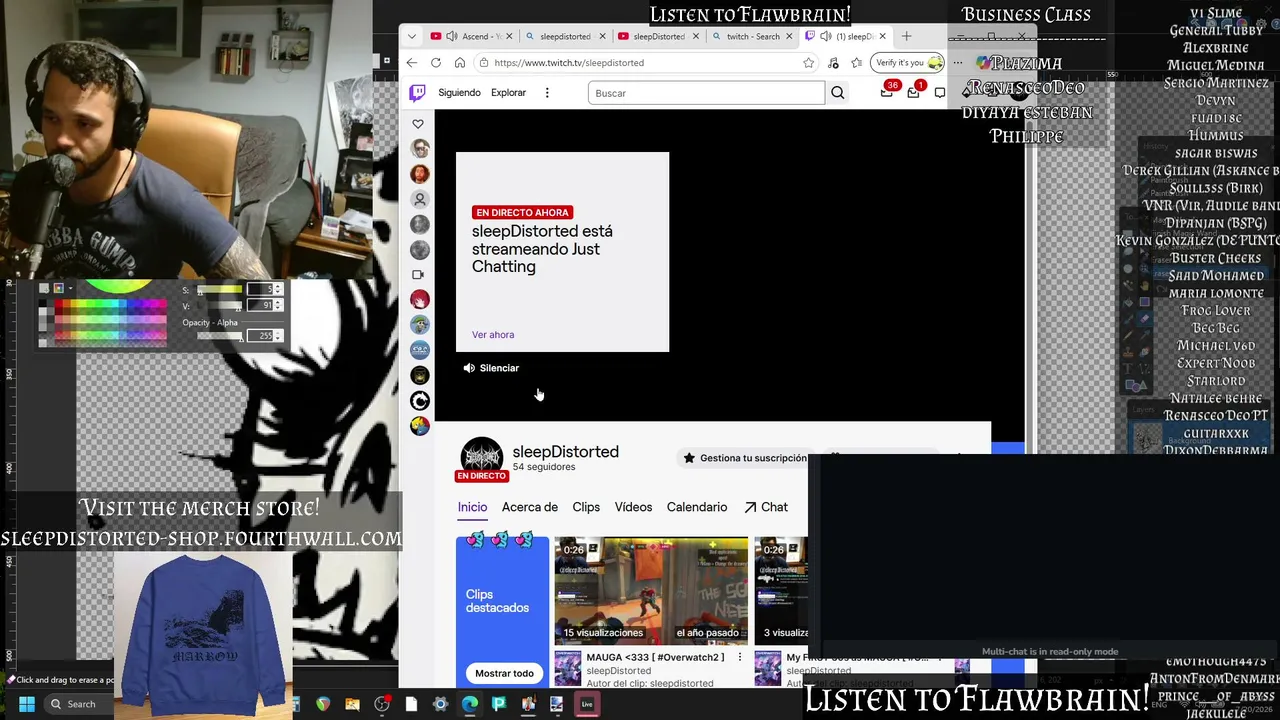This screenshot has width=1280, height=720.
Task: Open the Live app on taskbar
Action: coord(587,704)
